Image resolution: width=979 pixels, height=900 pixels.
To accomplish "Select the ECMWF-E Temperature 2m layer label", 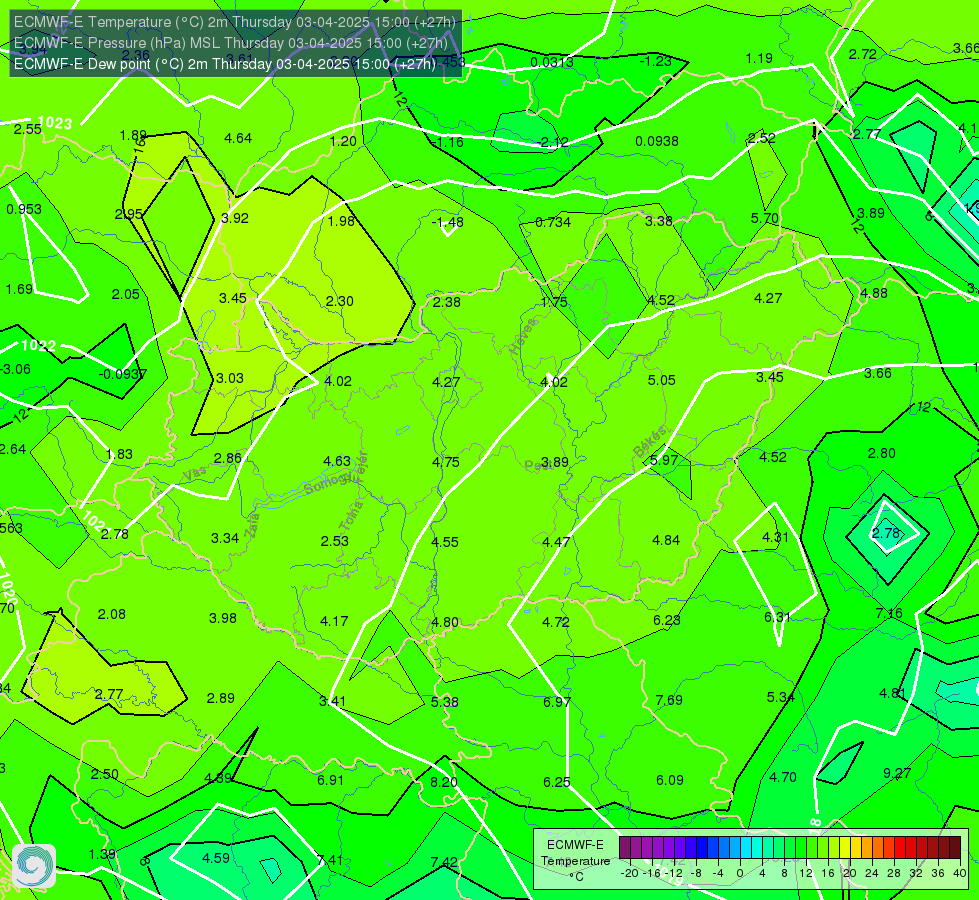I will (x=235, y=22).
